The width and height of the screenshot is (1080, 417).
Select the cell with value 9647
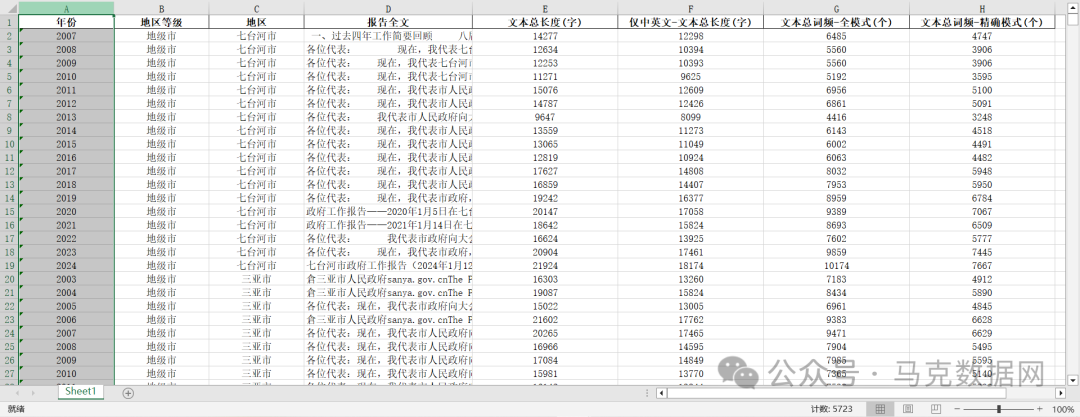click(x=546, y=117)
